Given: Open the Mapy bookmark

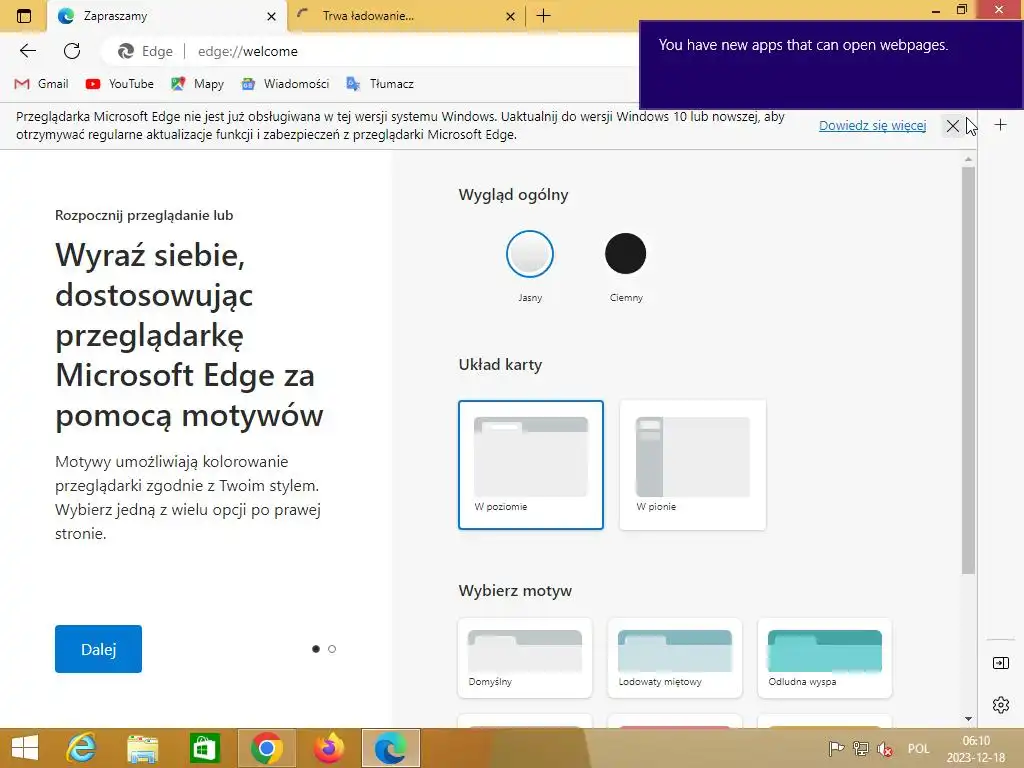Looking at the screenshot, I should coord(197,84).
